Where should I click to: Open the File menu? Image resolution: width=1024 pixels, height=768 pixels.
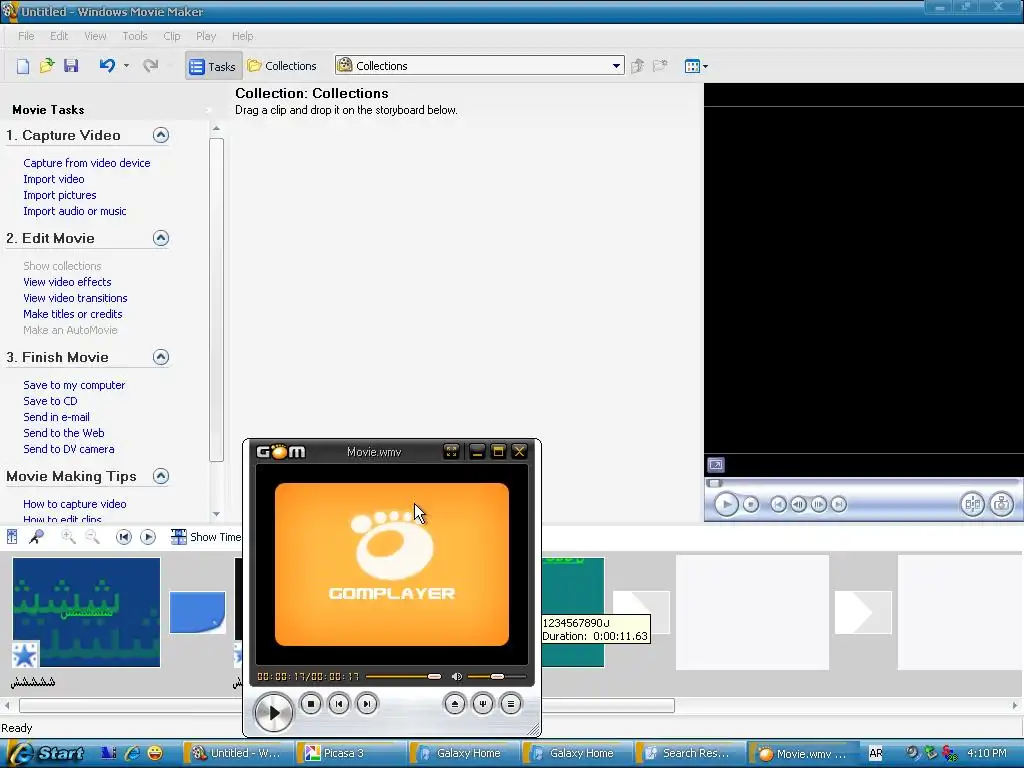26,36
